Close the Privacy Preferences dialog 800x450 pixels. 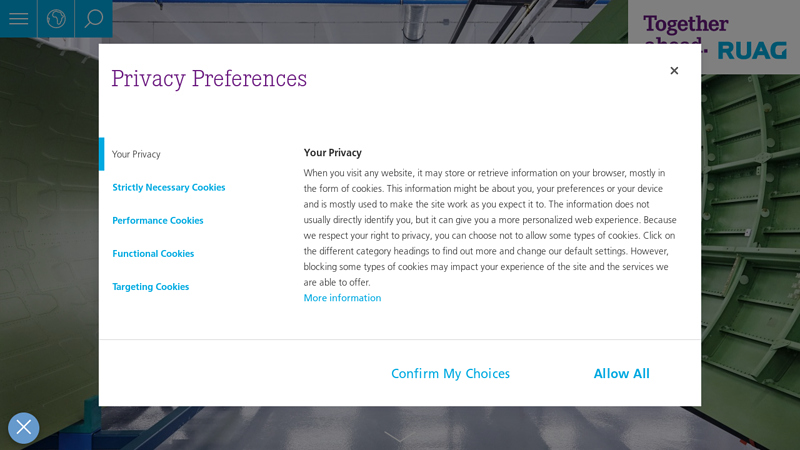point(674,71)
